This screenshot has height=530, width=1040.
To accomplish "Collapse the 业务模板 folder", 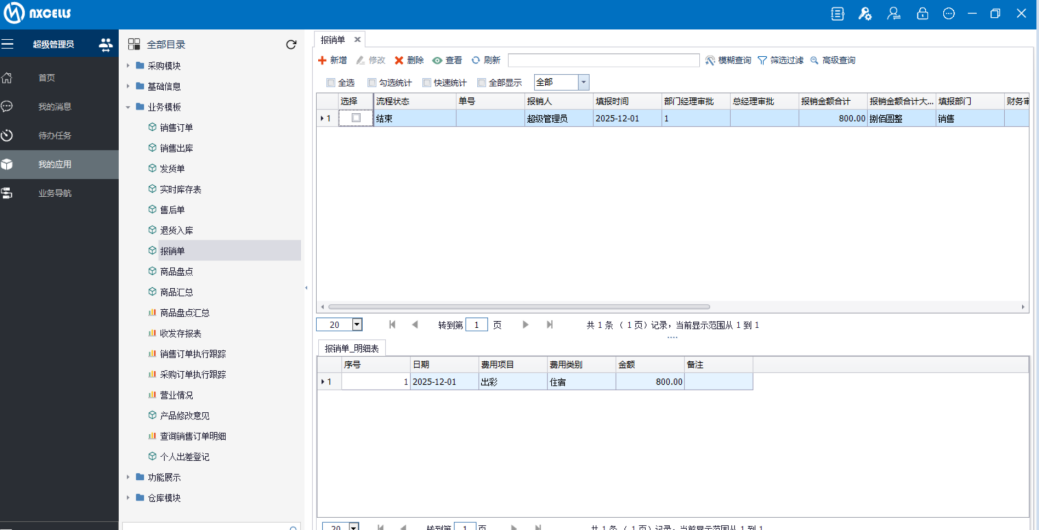I will [128, 107].
